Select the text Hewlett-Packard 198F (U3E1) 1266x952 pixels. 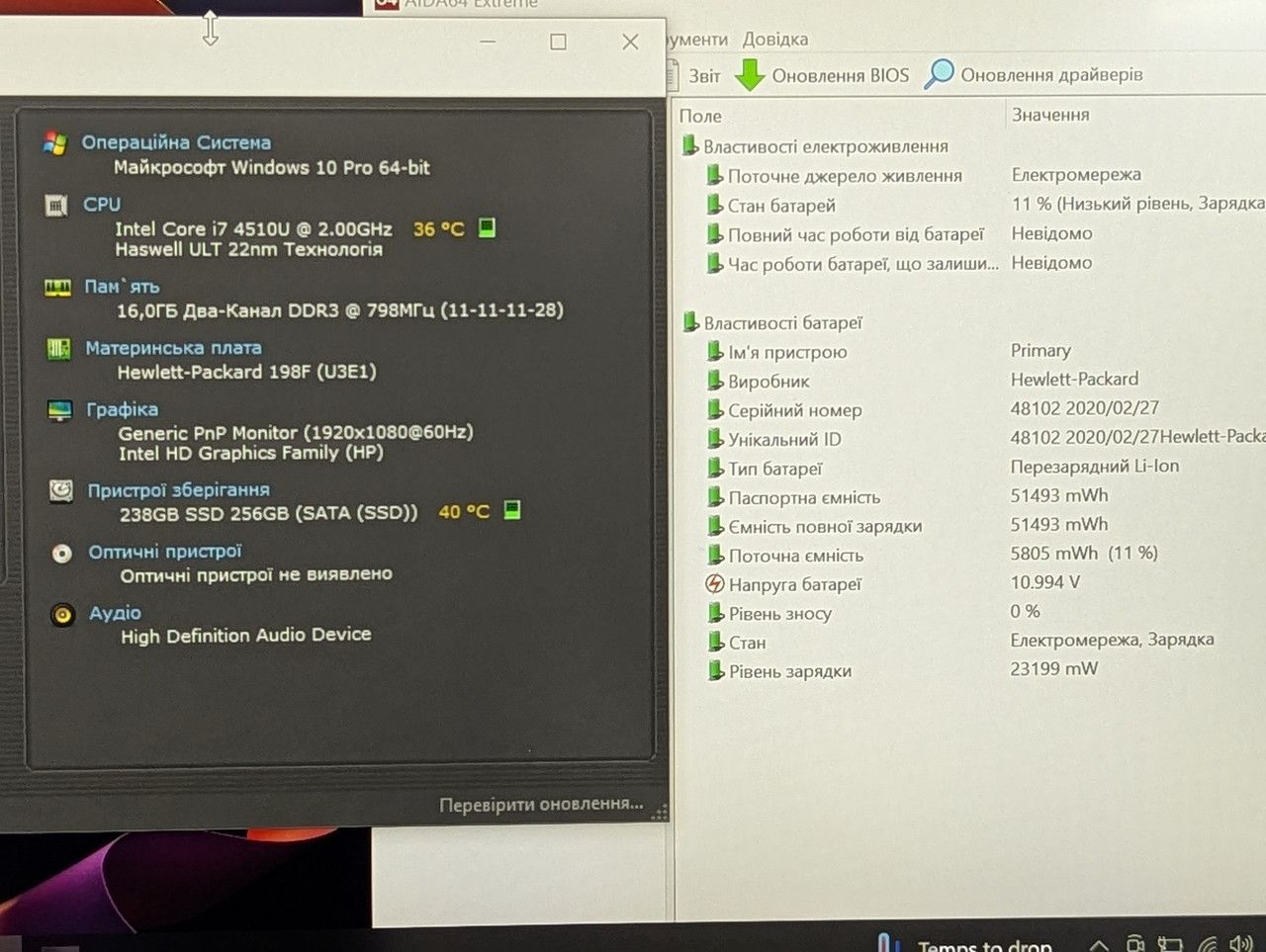pyautogui.click(x=246, y=373)
